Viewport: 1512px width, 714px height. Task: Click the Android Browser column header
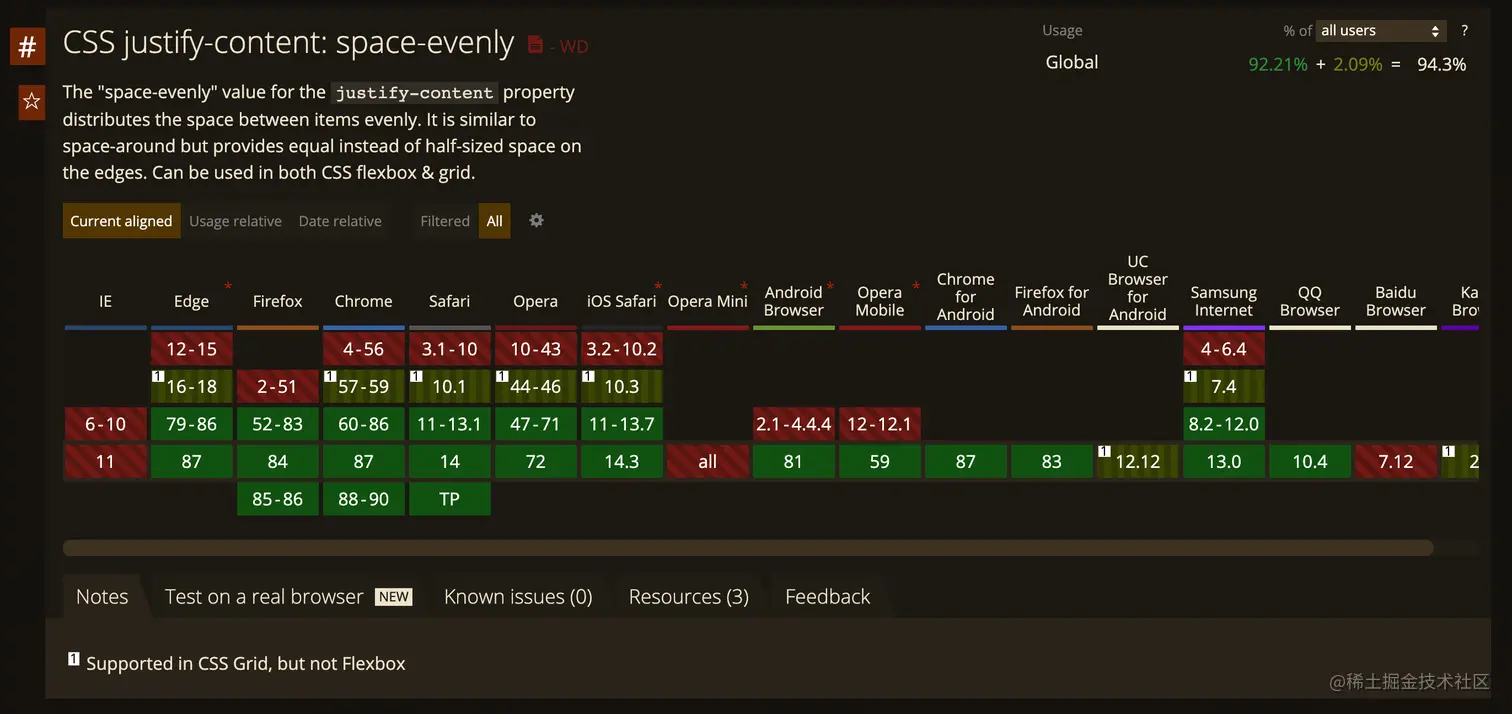pos(794,301)
